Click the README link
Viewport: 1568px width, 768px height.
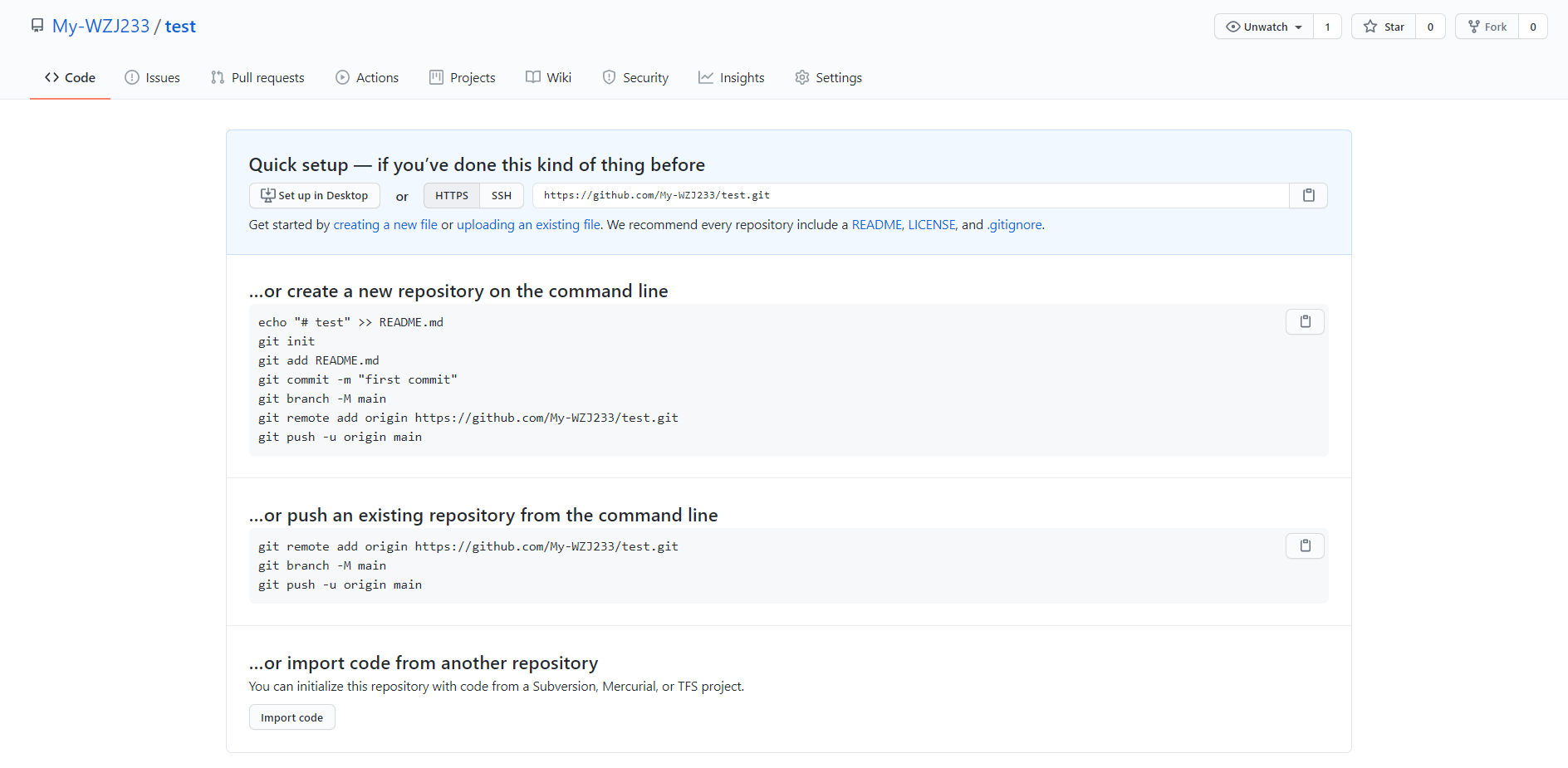tap(876, 224)
